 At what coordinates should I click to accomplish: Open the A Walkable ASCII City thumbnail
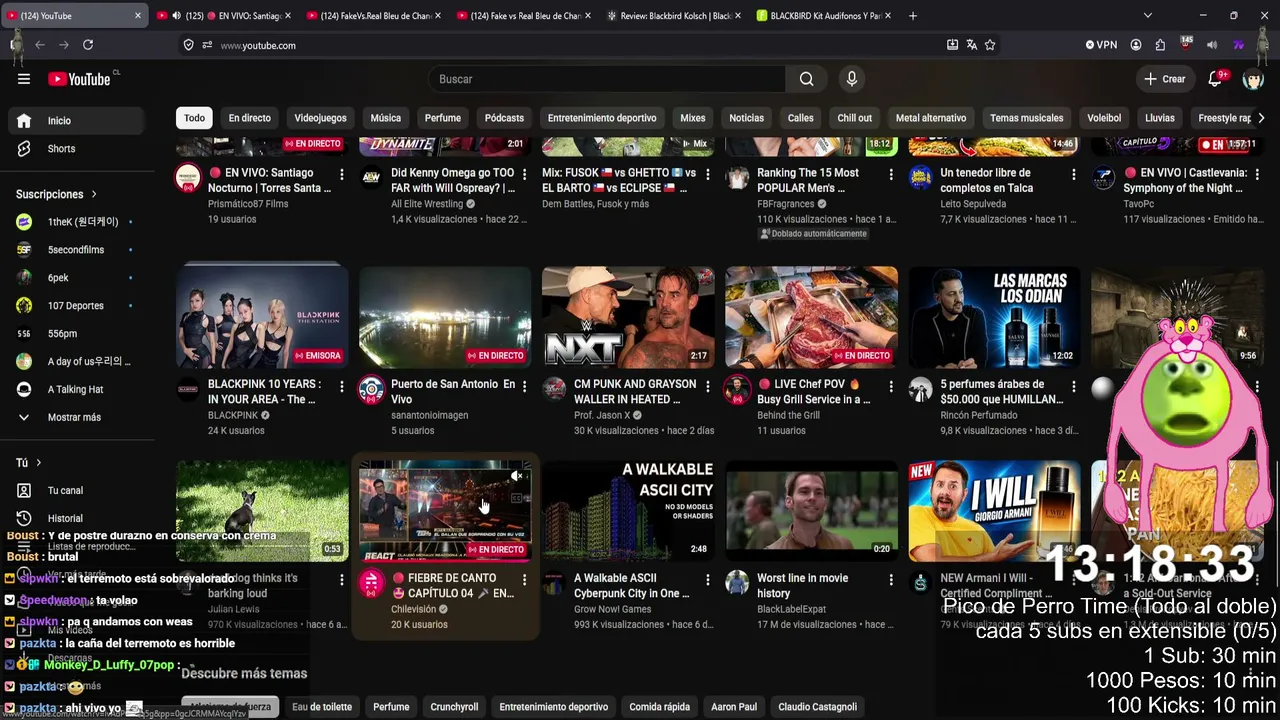(628, 510)
